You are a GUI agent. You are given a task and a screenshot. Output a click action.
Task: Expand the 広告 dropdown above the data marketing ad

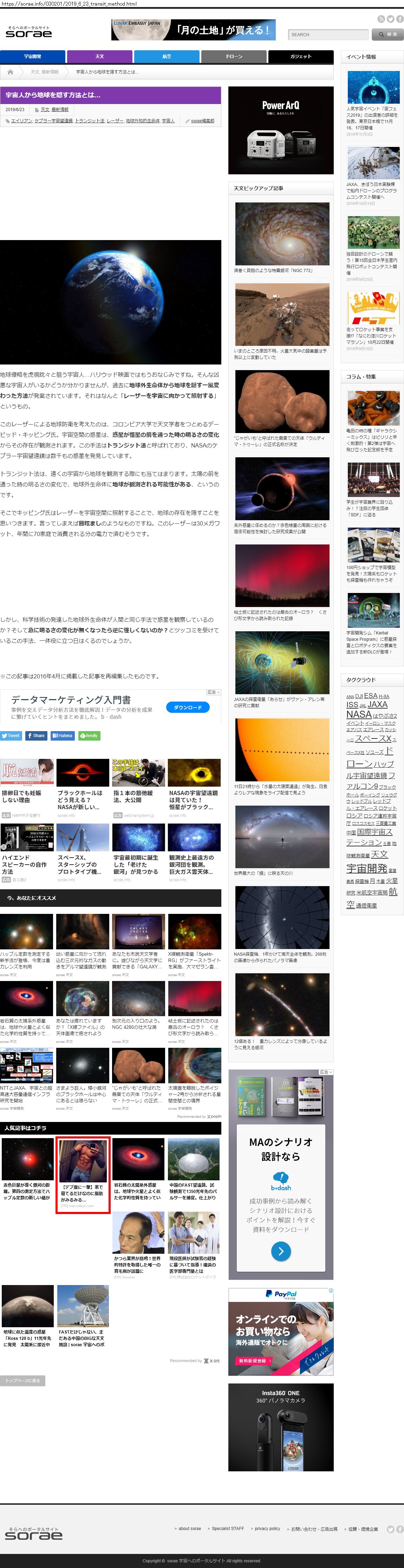[213, 692]
